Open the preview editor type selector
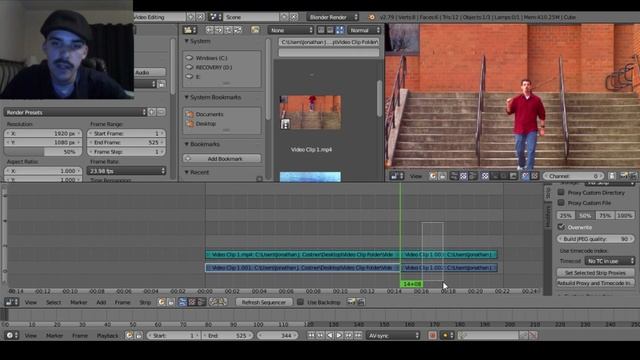640x360 pixels. click(x=397, y=176)
